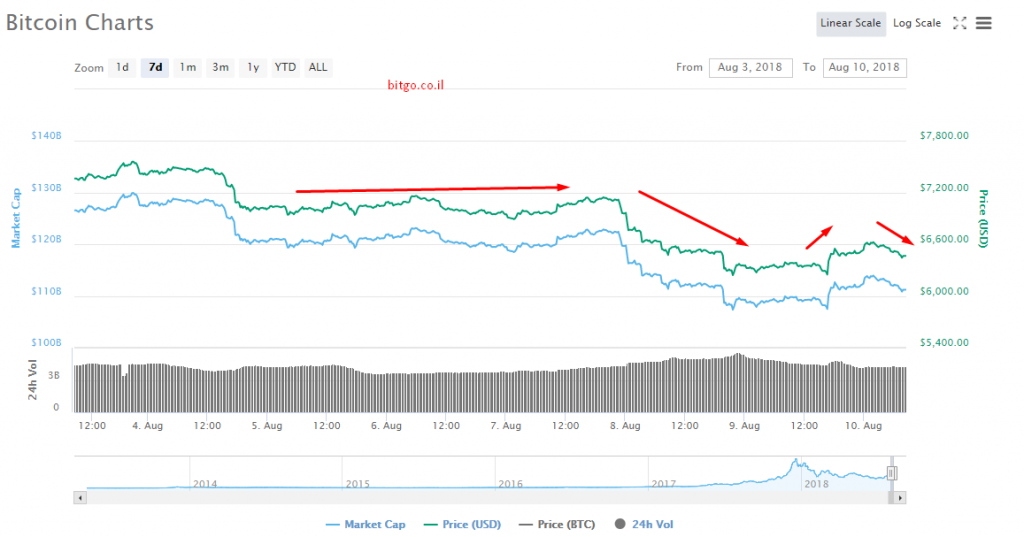Screen dimensions: 1024x537
Task: Toggle 24h Vol series in legend
Action: point(650,524)
